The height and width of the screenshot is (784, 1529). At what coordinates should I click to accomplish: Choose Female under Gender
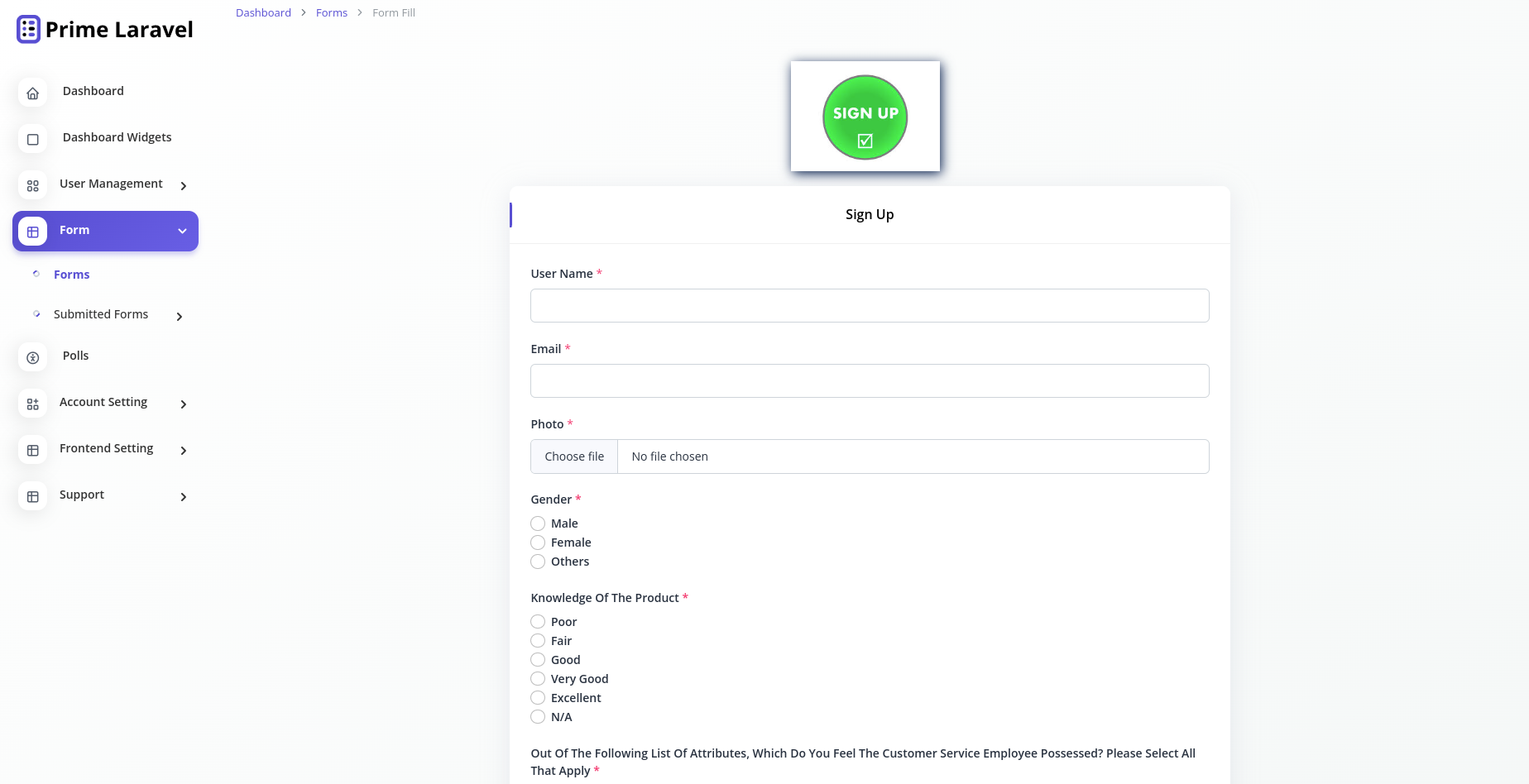(537, 543)
